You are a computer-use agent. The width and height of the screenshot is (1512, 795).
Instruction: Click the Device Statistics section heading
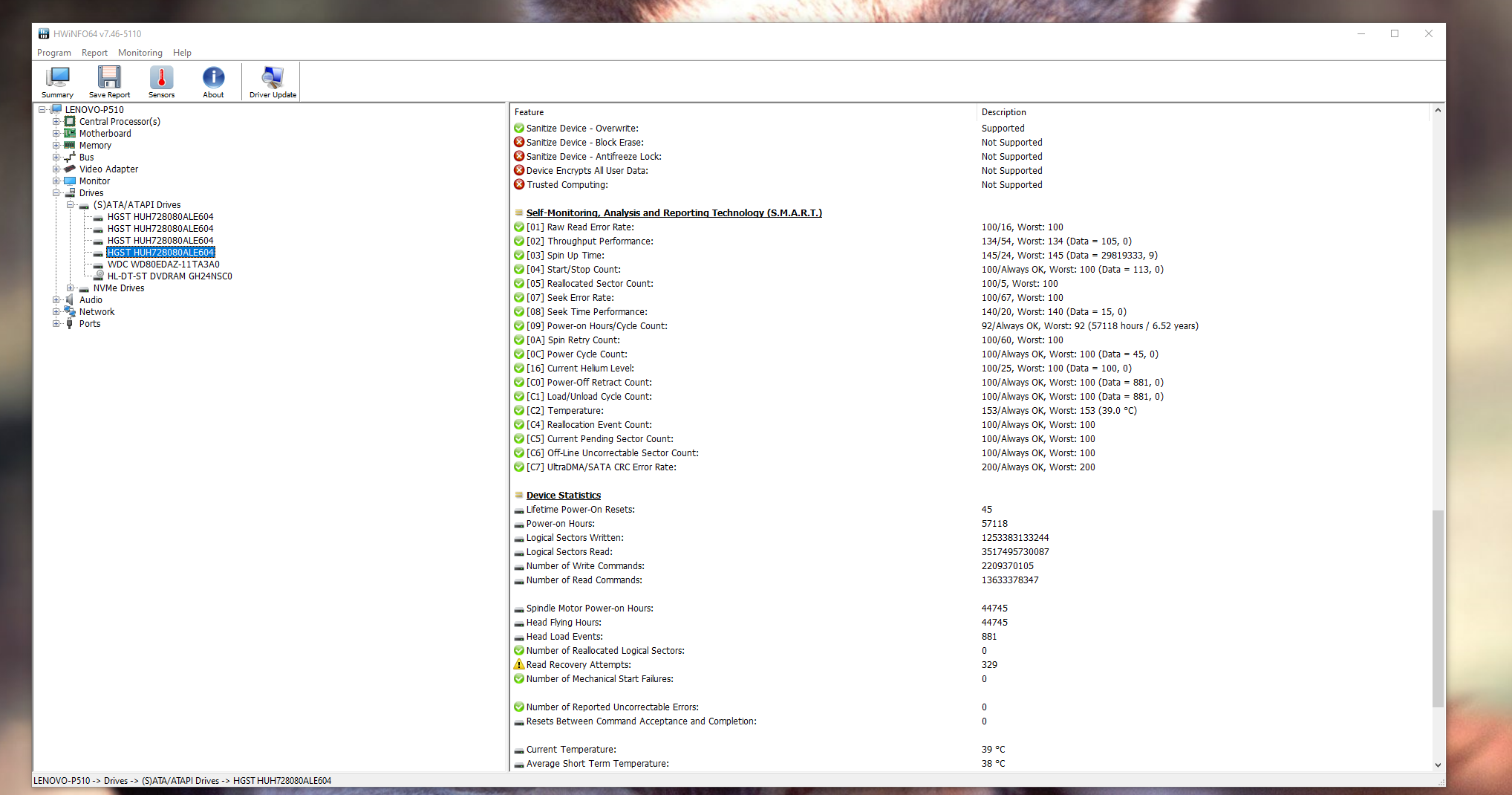(x=564, y=495)
